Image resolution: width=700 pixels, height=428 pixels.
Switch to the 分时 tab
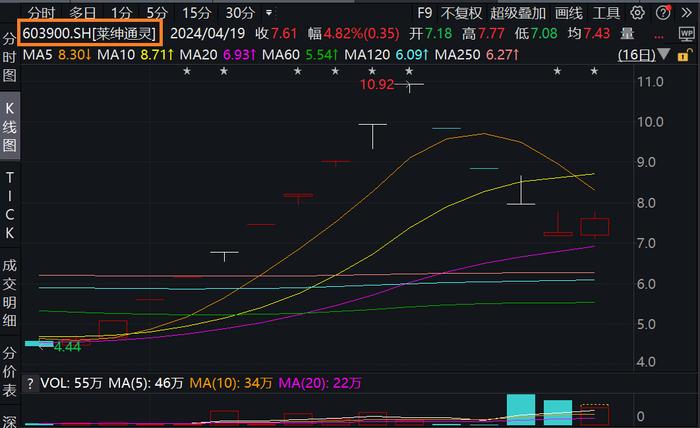click(41, 13)
